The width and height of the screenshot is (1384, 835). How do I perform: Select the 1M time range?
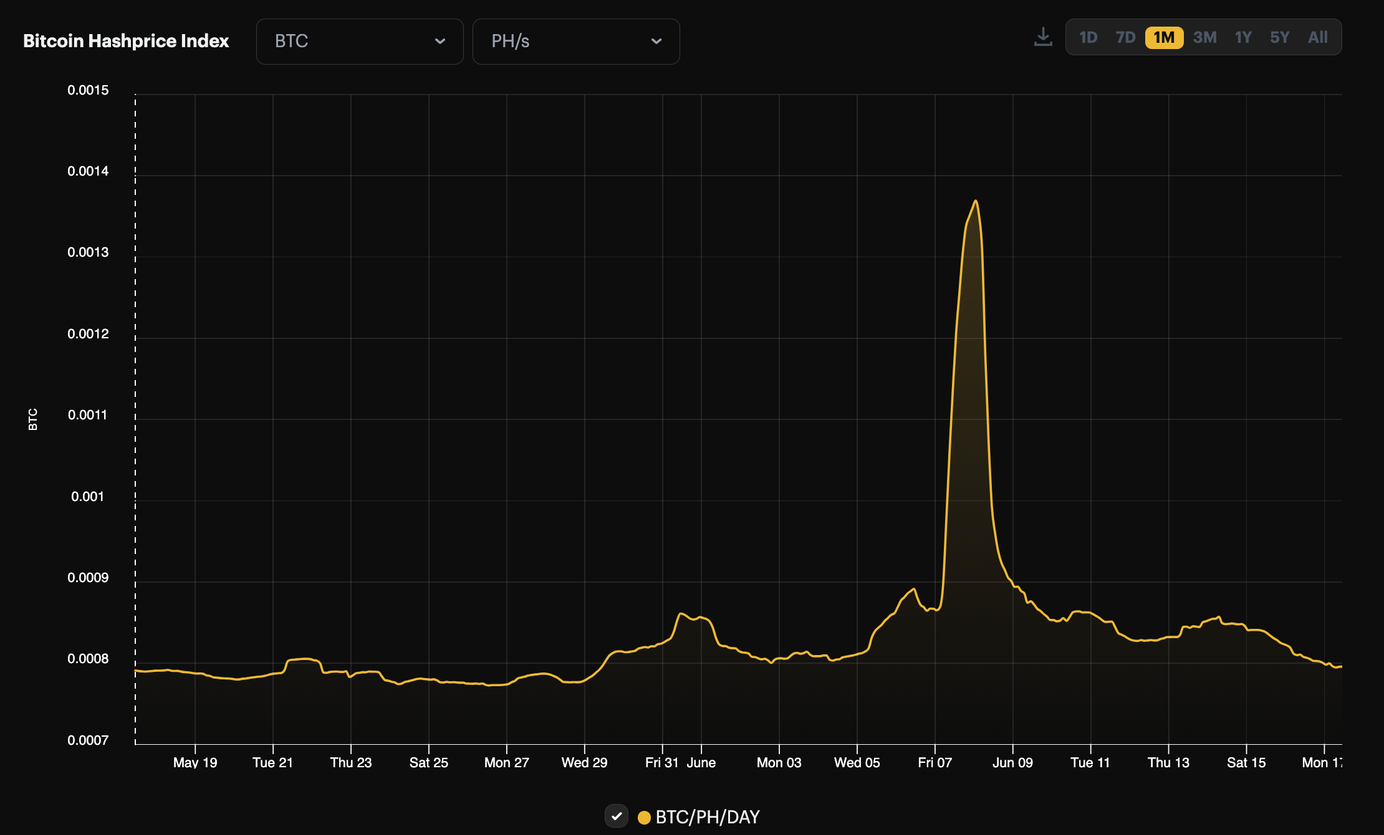1164,37
